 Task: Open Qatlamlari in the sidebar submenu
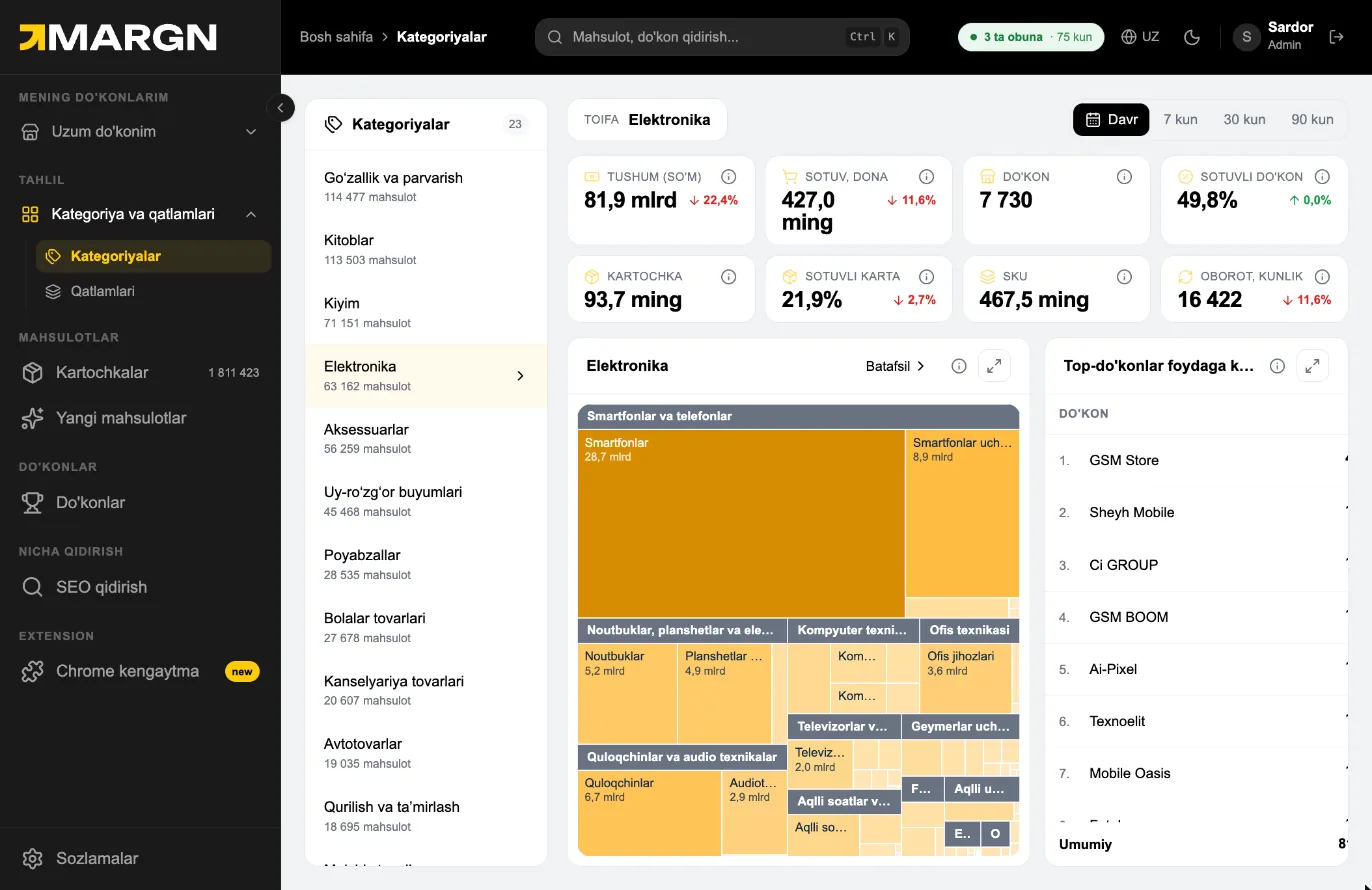[153, 291]
